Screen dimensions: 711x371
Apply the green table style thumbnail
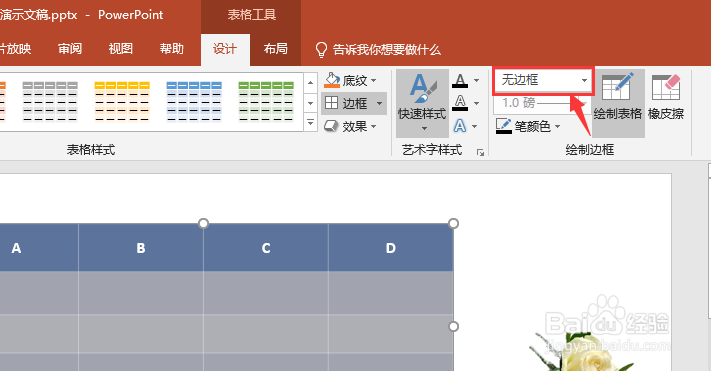click(266, 102)
